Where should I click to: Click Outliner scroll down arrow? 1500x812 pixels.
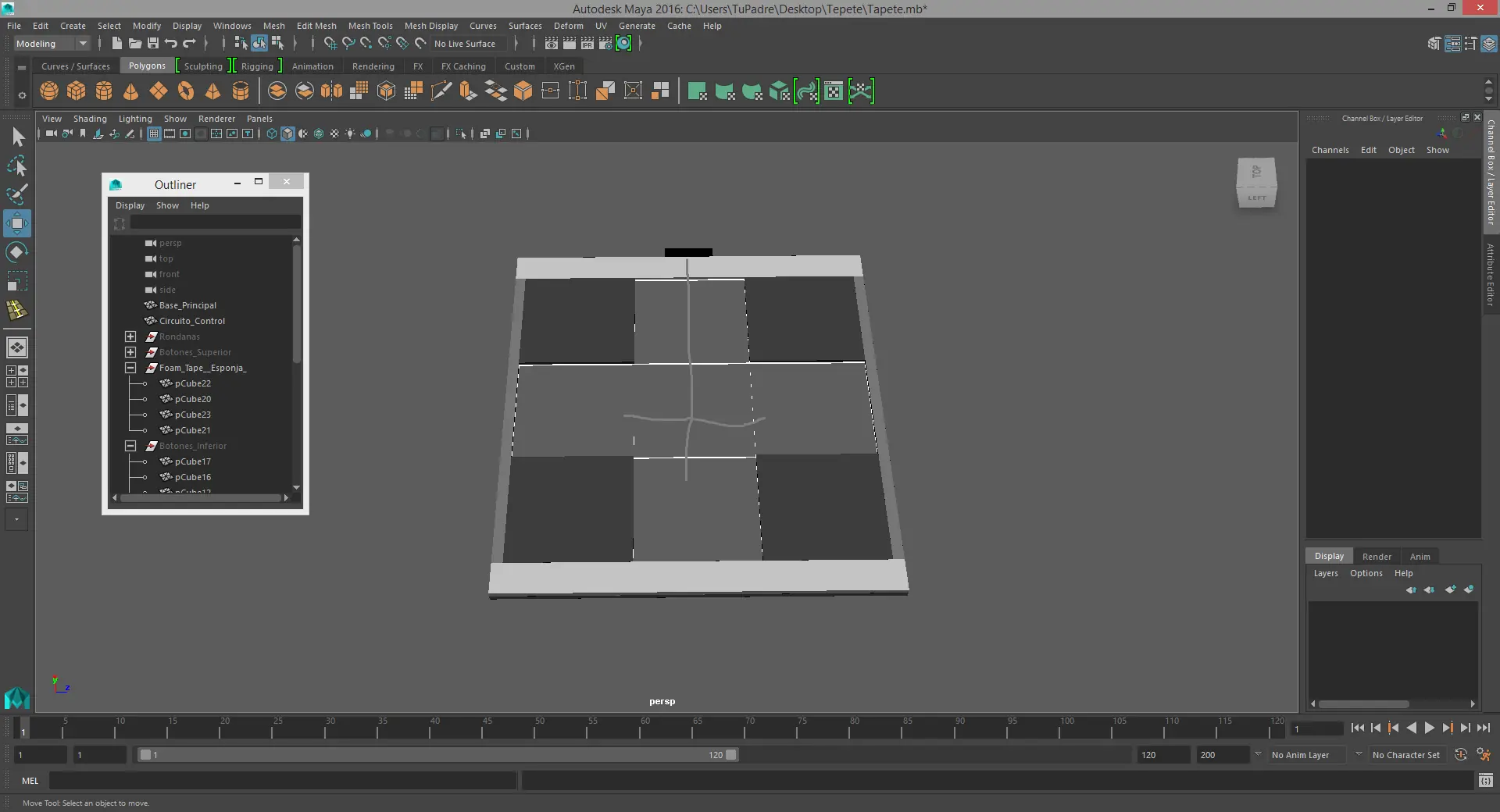(x=296, y=487)
